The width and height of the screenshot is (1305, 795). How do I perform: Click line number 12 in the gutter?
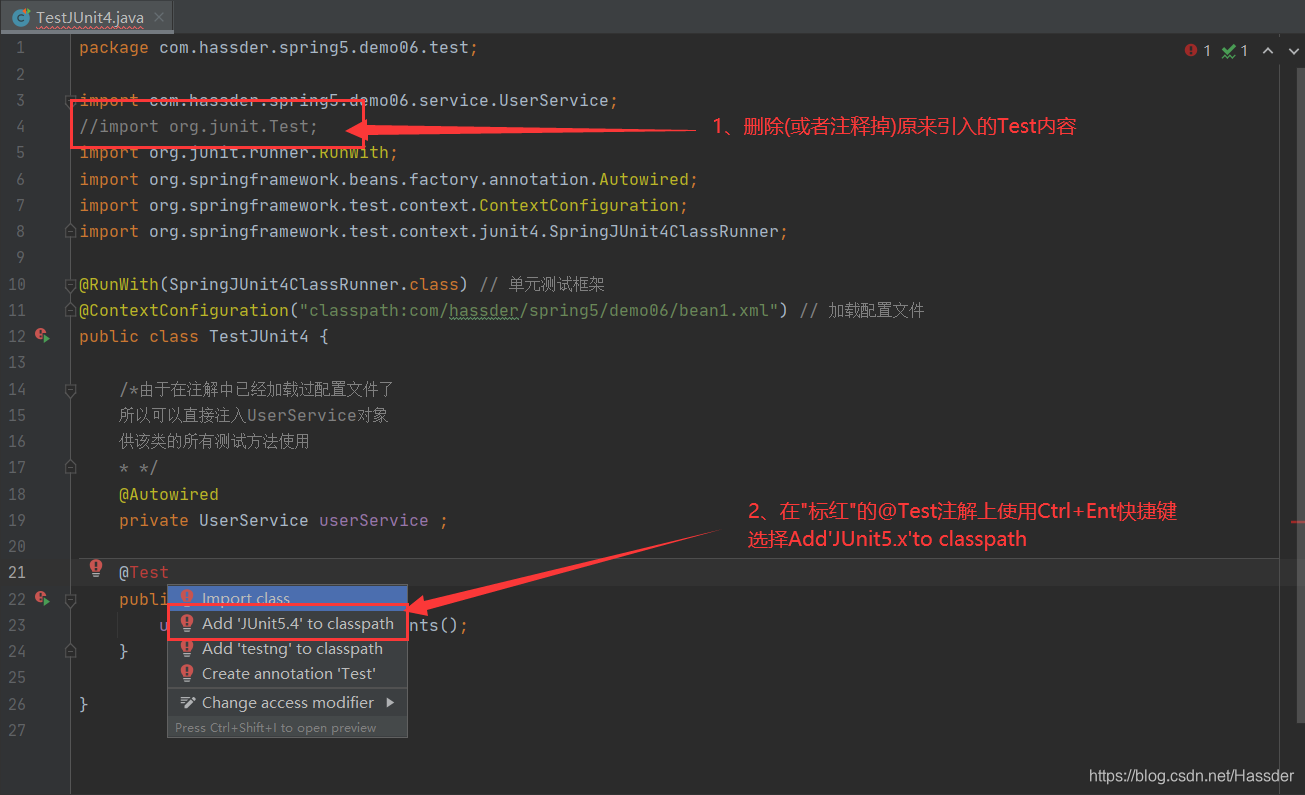(17, 336)
